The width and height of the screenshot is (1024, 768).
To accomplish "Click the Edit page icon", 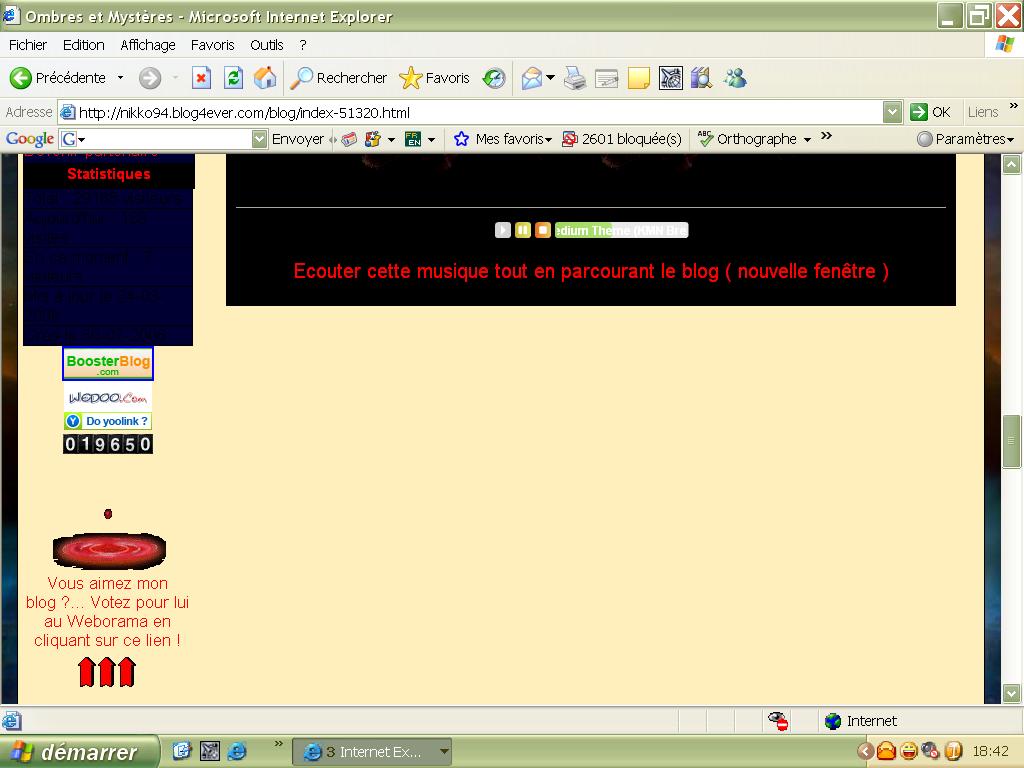I will [x=607, y=78].
